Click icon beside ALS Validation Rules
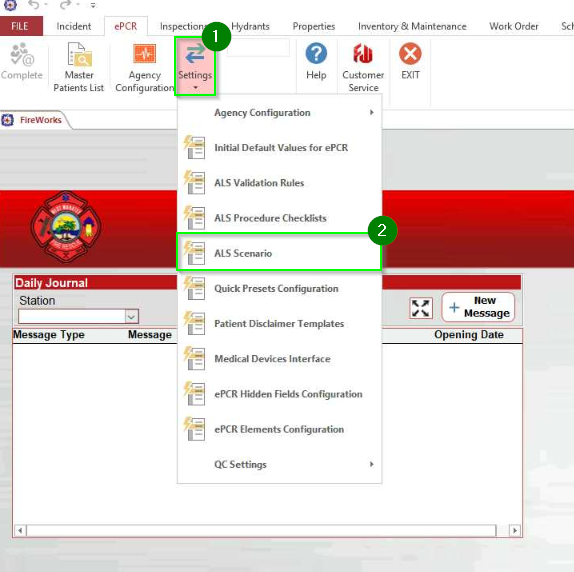The image size is (574, 572). (194, 183)
